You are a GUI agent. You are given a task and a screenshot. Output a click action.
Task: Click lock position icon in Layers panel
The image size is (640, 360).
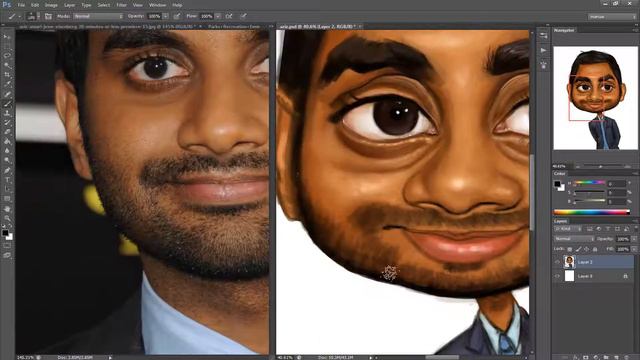point(587,249)
